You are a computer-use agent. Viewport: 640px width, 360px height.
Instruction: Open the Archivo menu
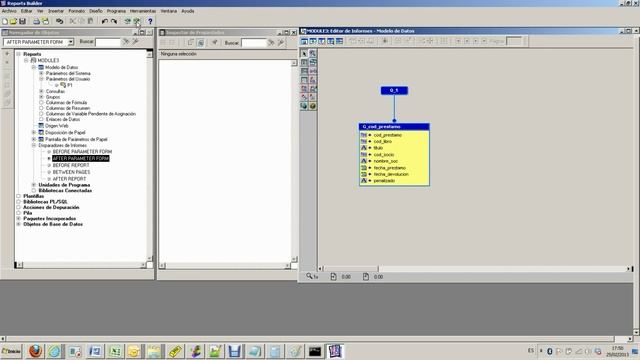pos(9,11)
